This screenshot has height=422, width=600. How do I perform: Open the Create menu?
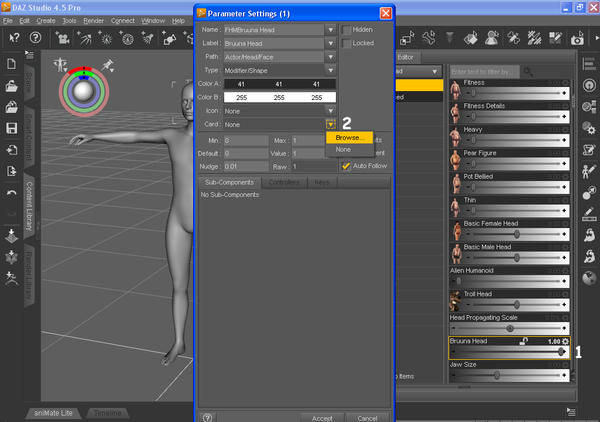tap(46, 21)
